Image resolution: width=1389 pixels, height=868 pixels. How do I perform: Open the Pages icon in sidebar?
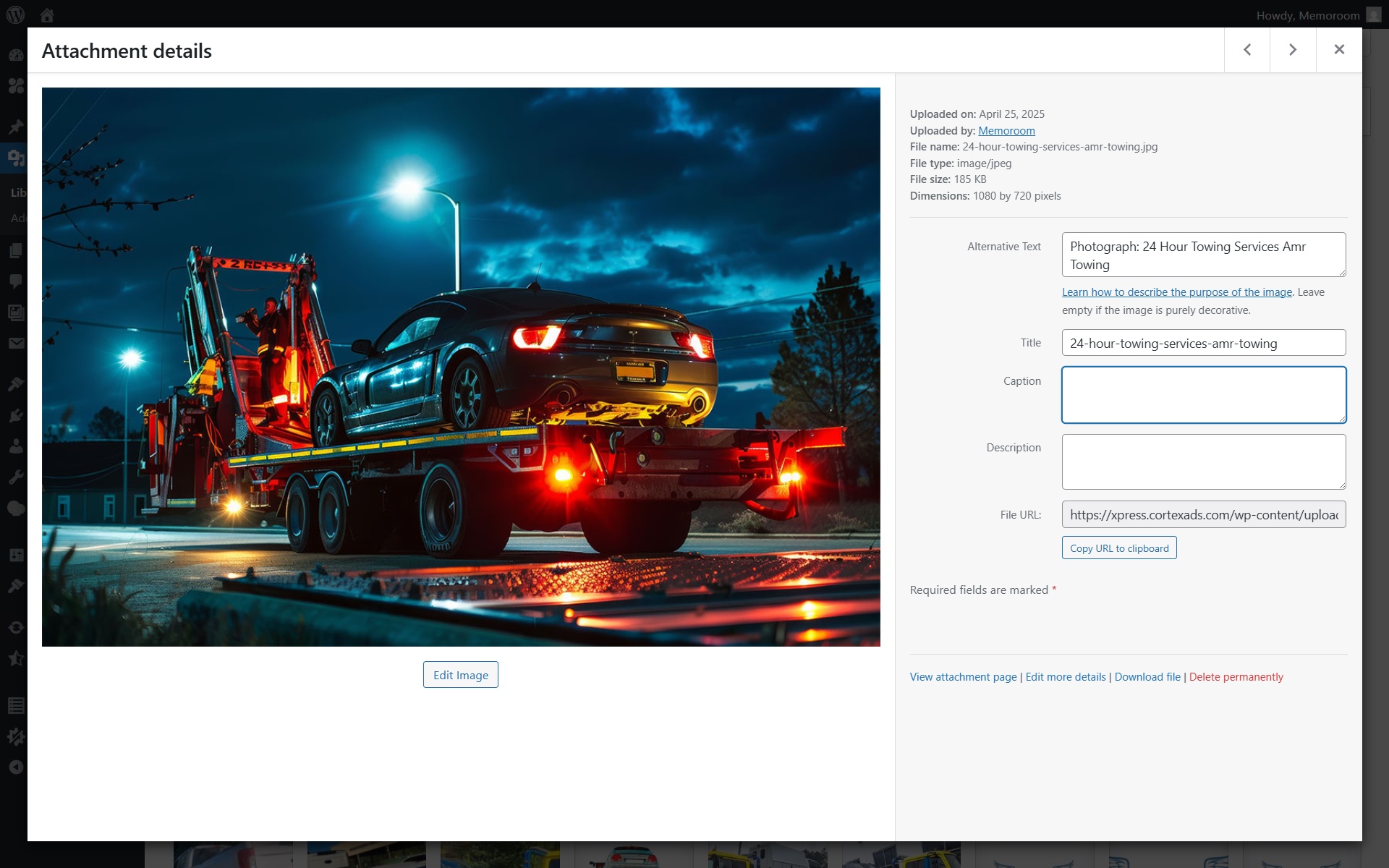[16, 251]
